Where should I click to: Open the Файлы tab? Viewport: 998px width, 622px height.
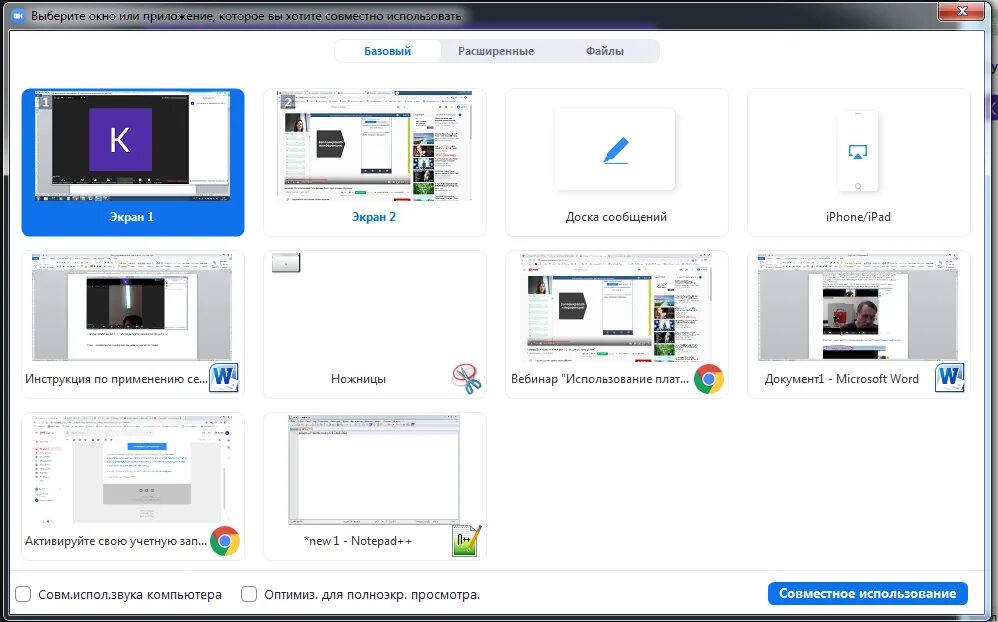pyautogui.click(x=605, y=51)
